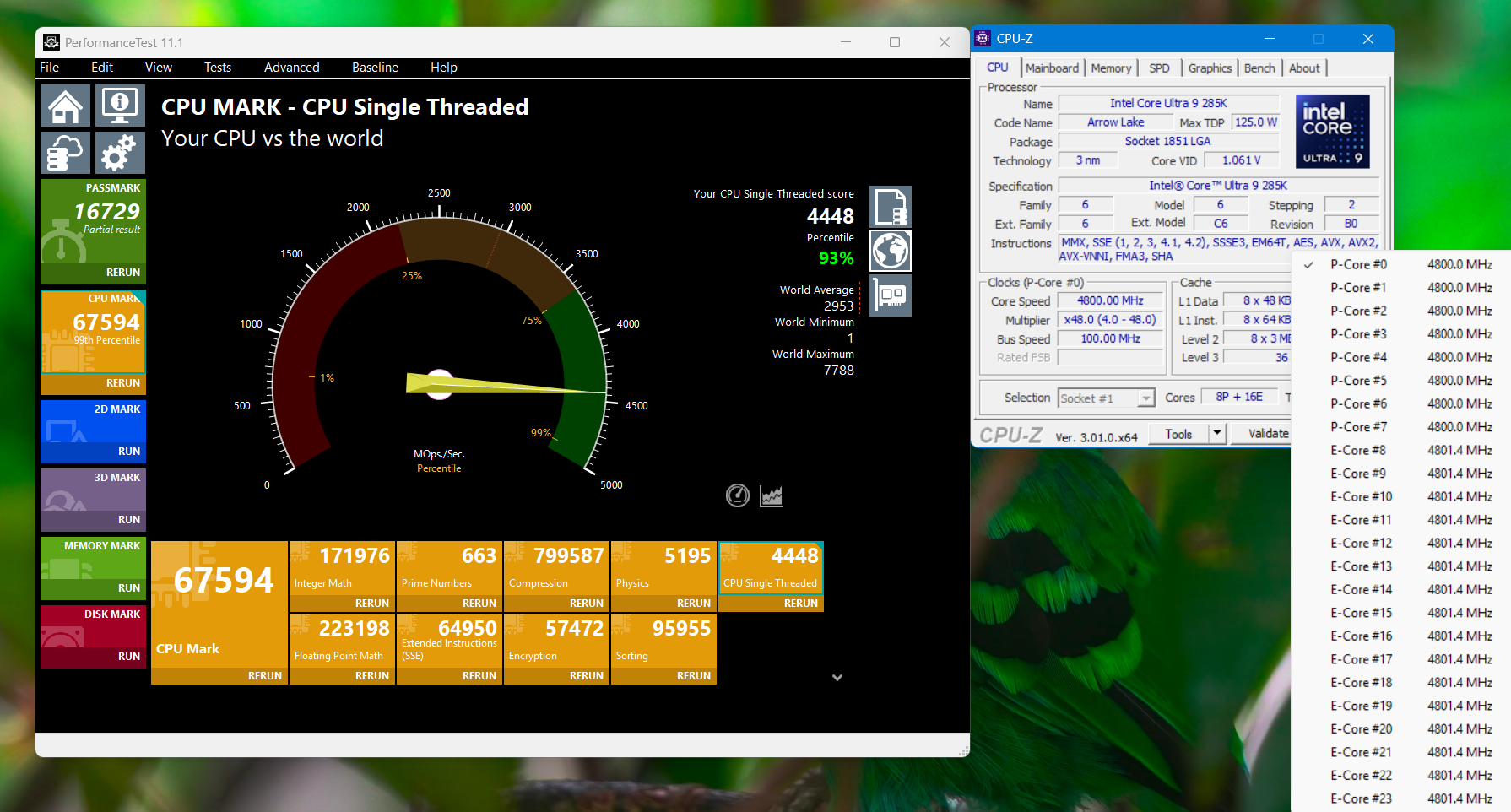Switch to gauge chart view icon
Screen dimensions: 1511x812
[x=738, y=495]
